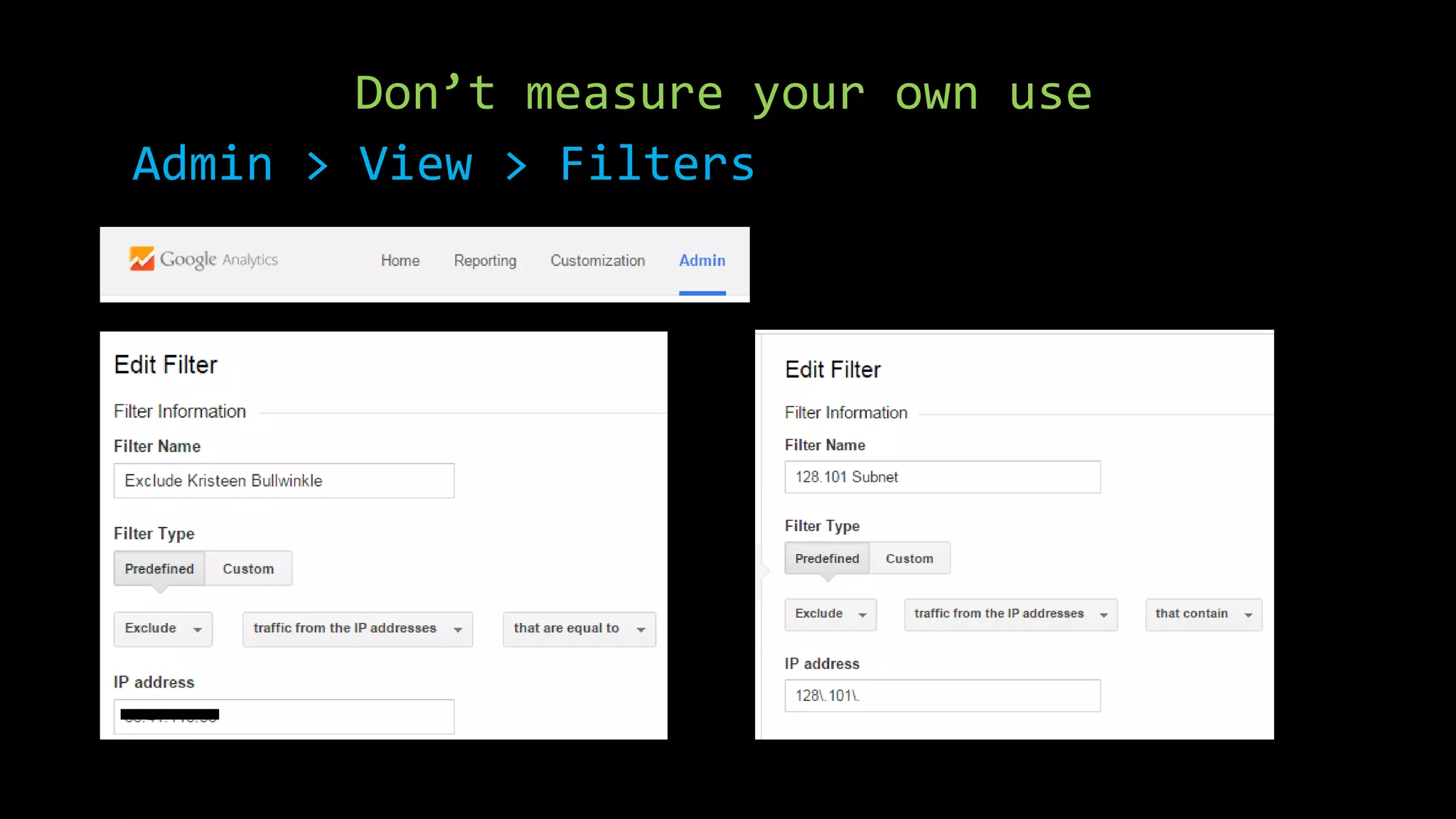Click the right panel 'IP address' label

pyautogui.click(x=822, y=664)
